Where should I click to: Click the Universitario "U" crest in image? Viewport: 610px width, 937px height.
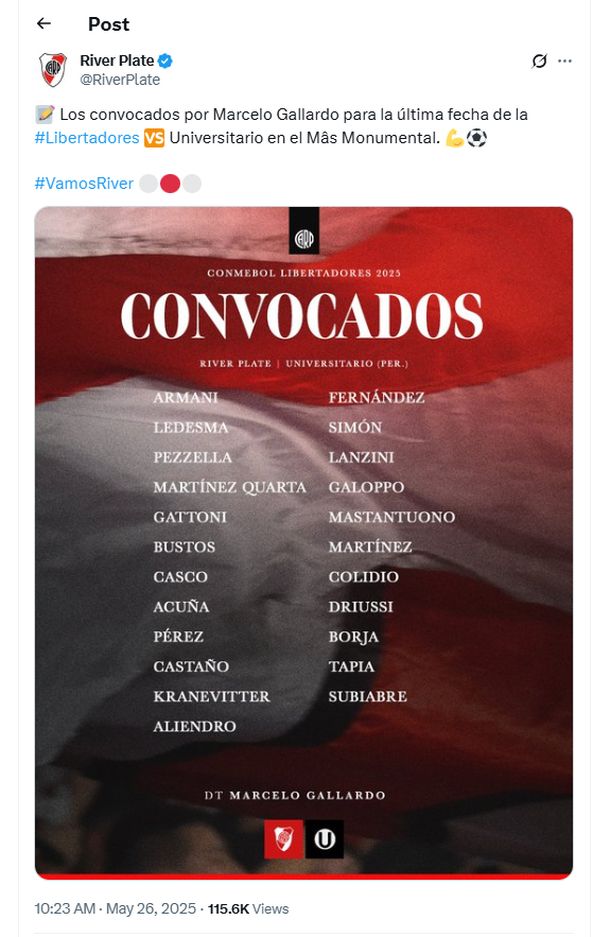(324, 840)
